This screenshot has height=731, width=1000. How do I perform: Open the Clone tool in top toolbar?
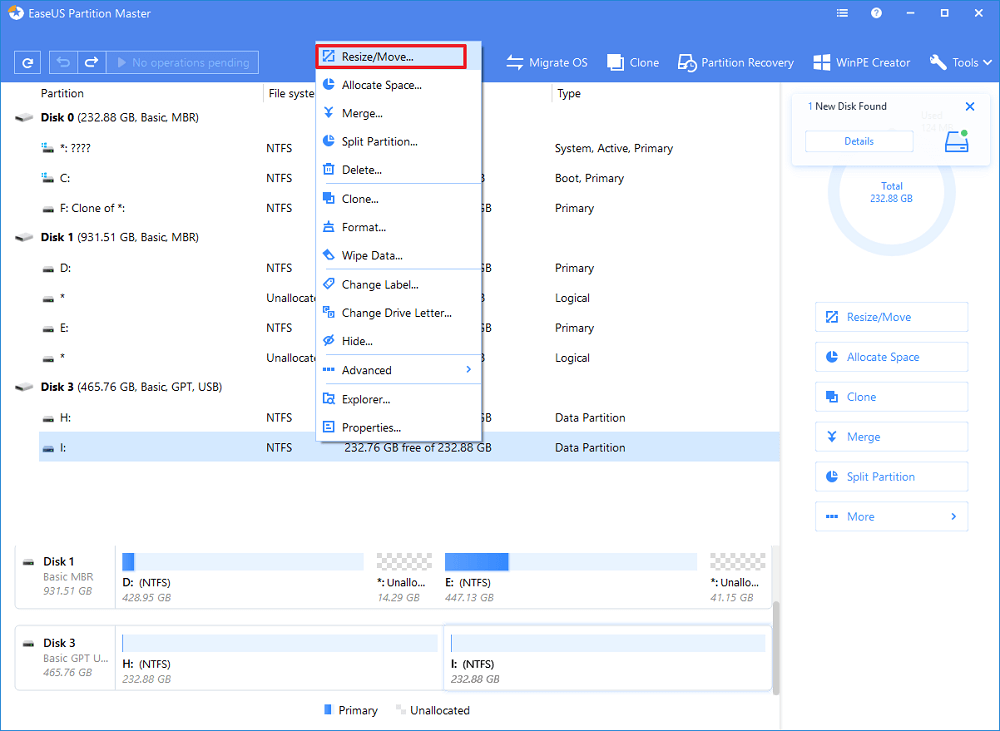(633, 63)
